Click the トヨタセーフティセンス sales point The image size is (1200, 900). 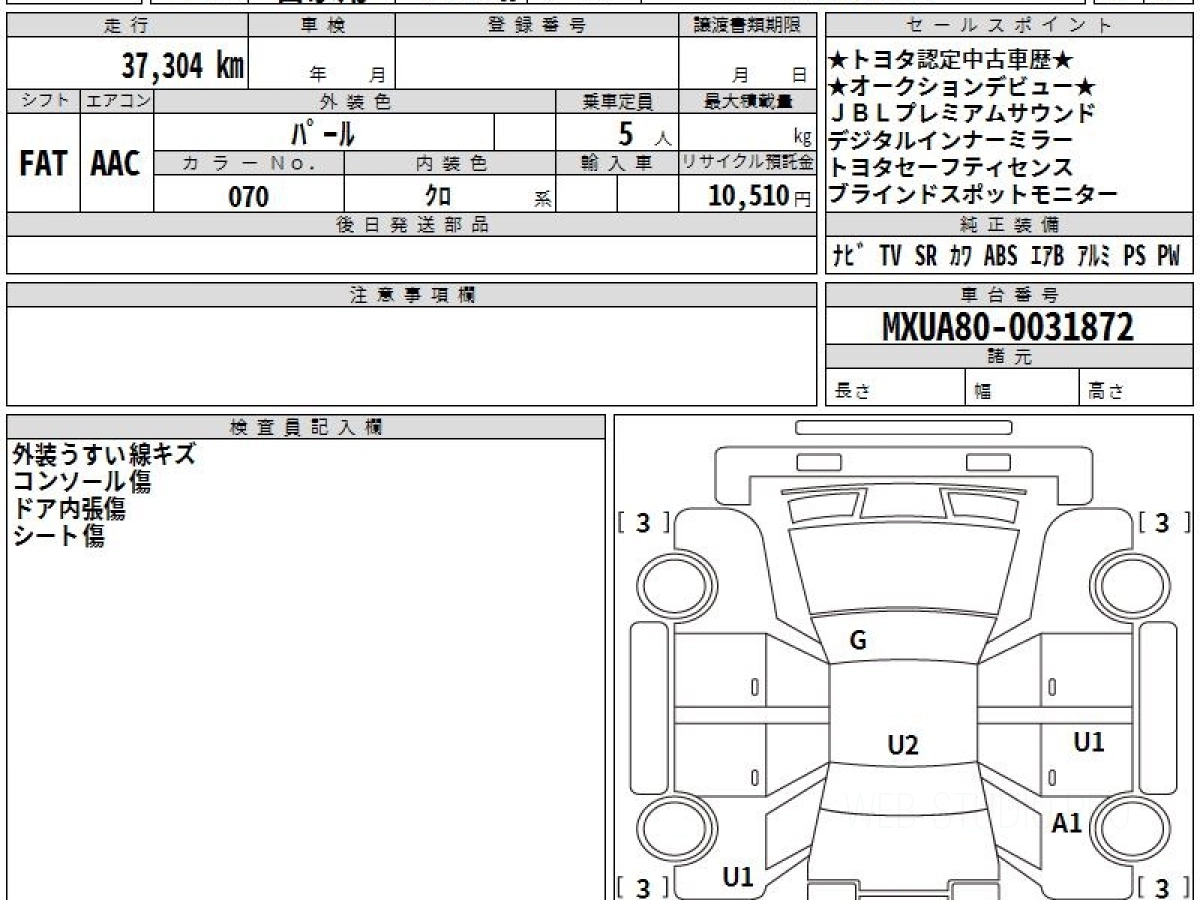click(950, 168)
